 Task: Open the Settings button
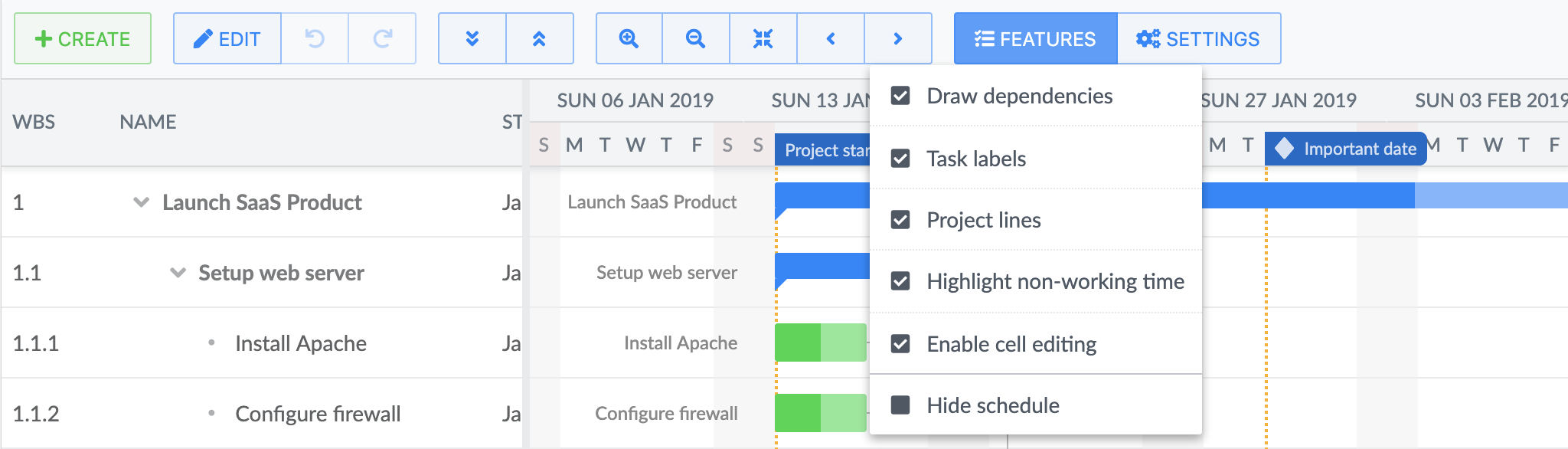(1198, 38)
